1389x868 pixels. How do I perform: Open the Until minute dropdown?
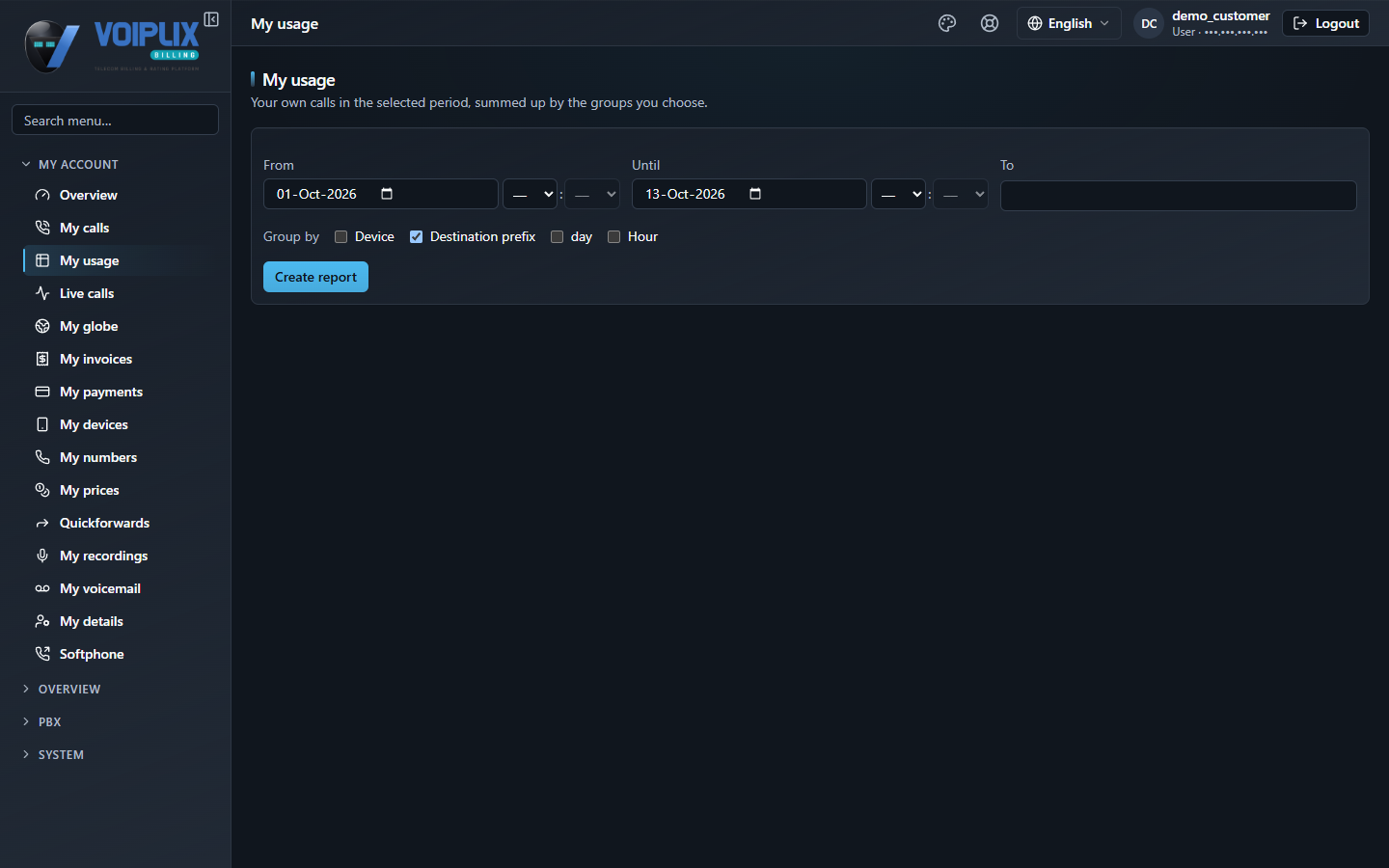tap(961, 194)
